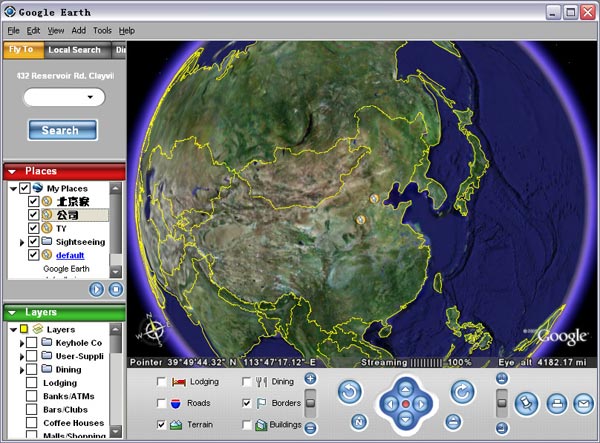The width and height of the screenshot is (600, 443).
Task: Stop the places tour with the stop button
Action: pos(116,289)
